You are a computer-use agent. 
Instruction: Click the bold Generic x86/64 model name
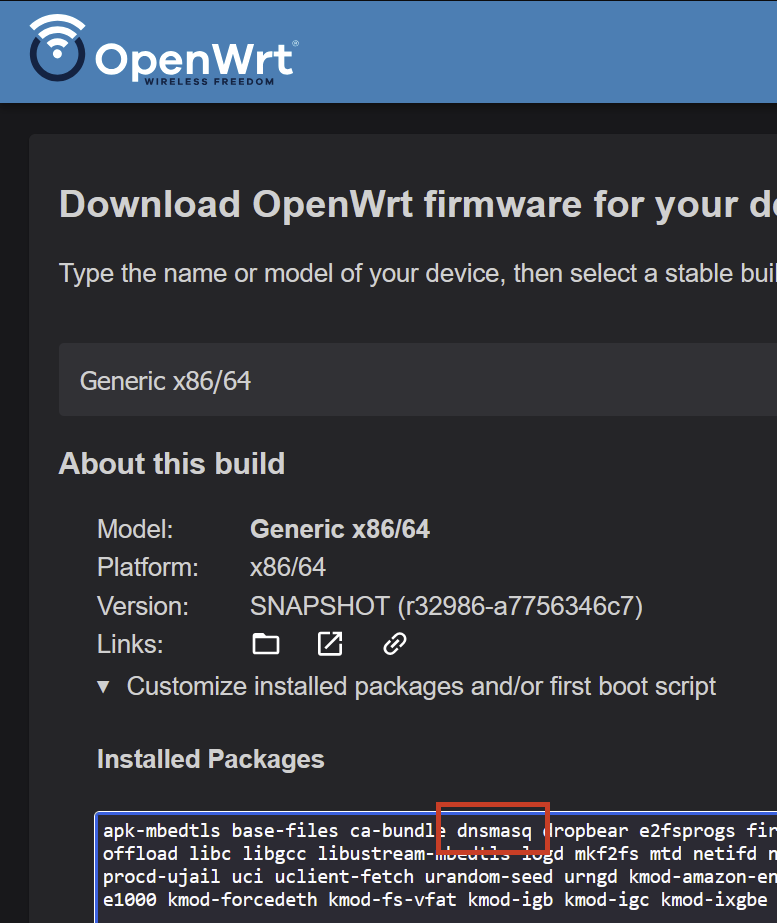[339, 529]
